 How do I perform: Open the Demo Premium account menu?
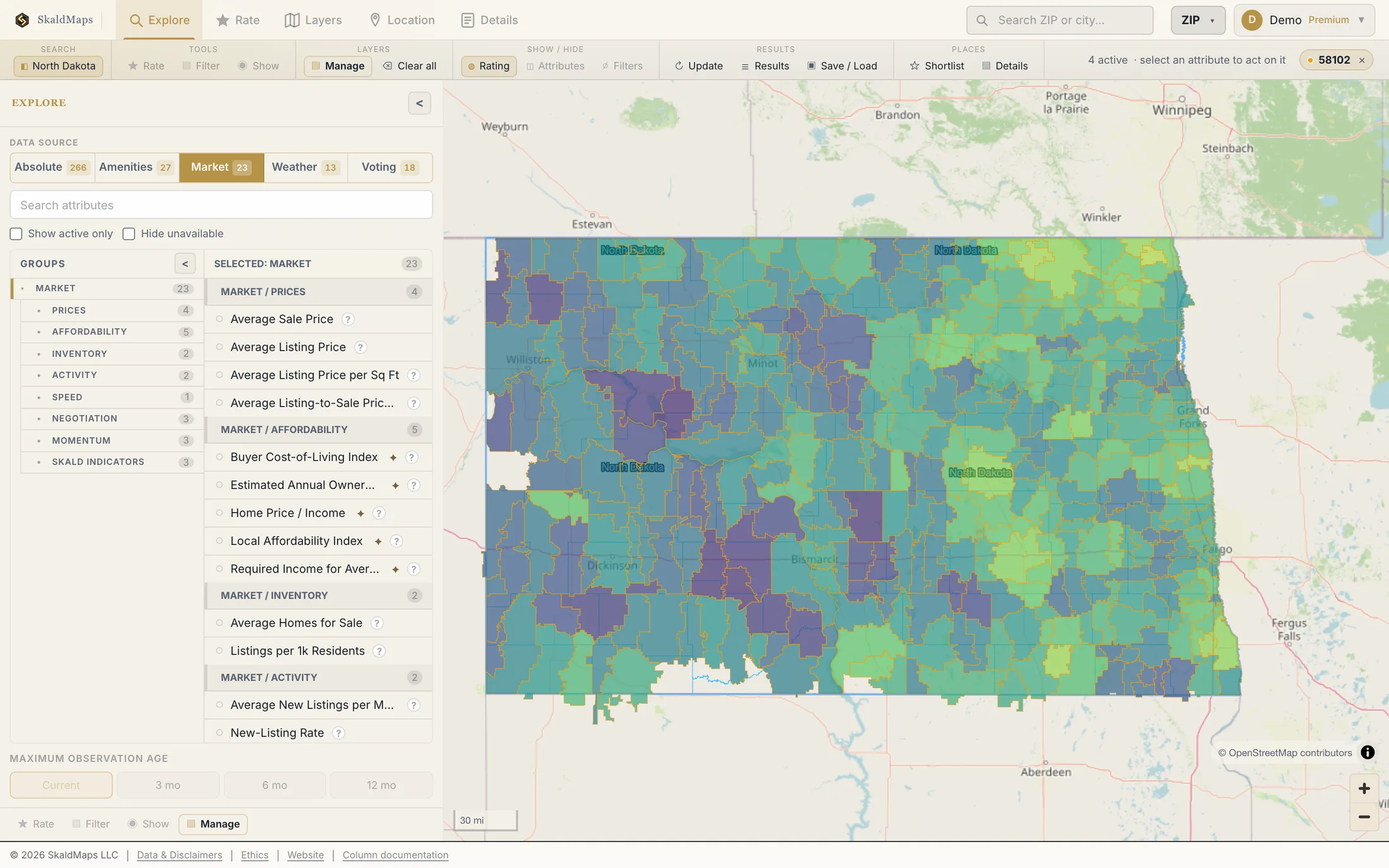[x=1304, y=20]
